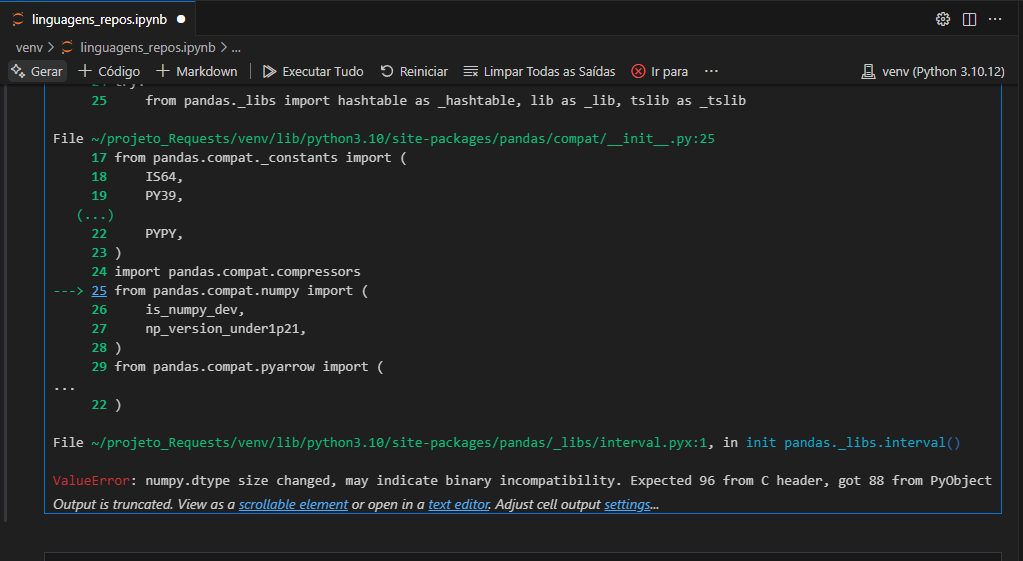This screenshot has width=1023, height=561.
Task: Open the notebook toolbar overflow menu
Action: click(x=711, y=71)
